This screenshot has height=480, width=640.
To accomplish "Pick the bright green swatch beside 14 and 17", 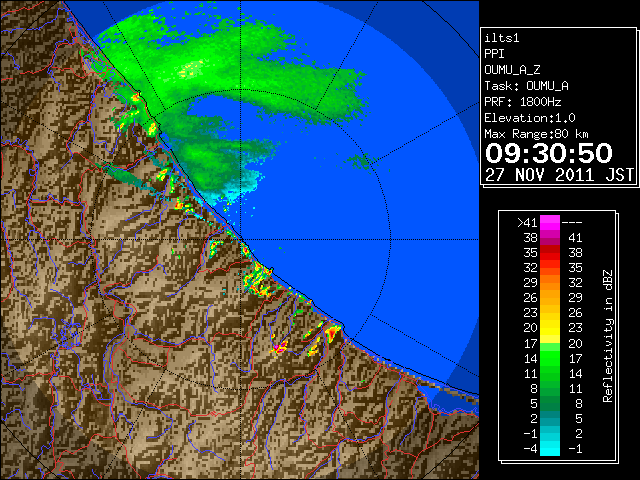I will coord(550,358).
